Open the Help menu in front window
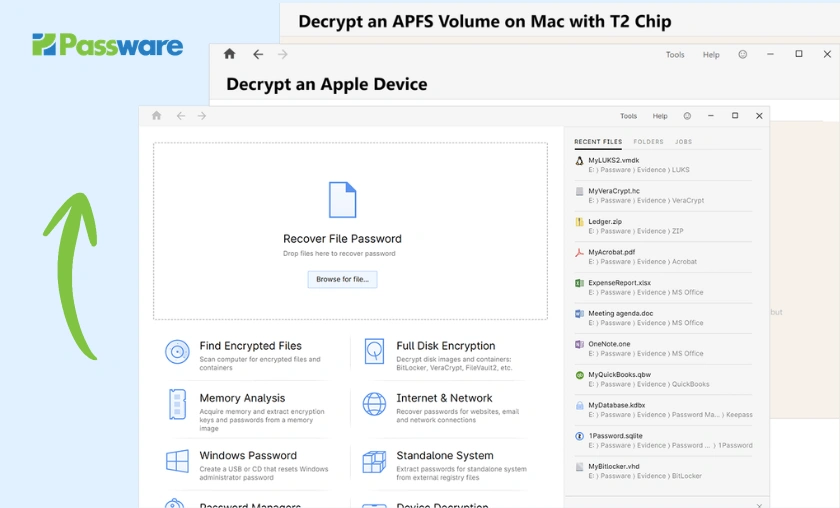This screenshot has width=840, height=508. tap(660, 116)
